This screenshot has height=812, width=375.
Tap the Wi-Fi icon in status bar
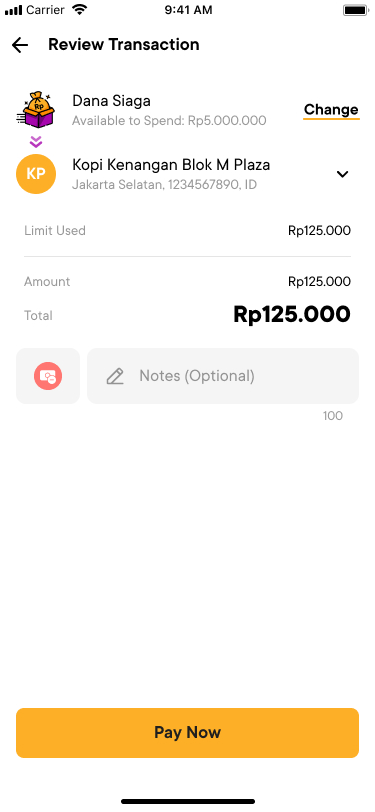79,9
